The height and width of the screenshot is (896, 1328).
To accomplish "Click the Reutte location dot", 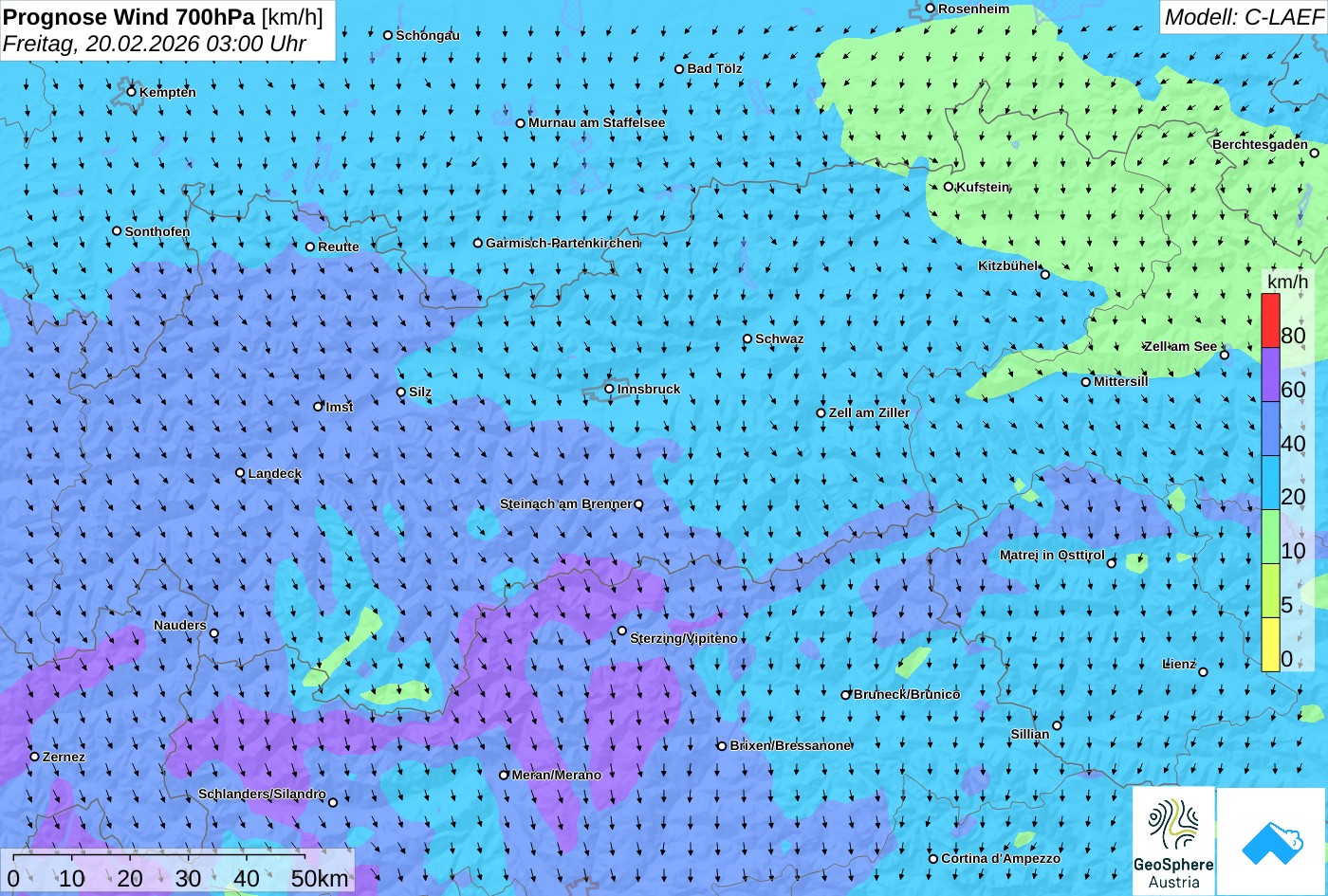I will pyautogui.click(x=310, y=247).
